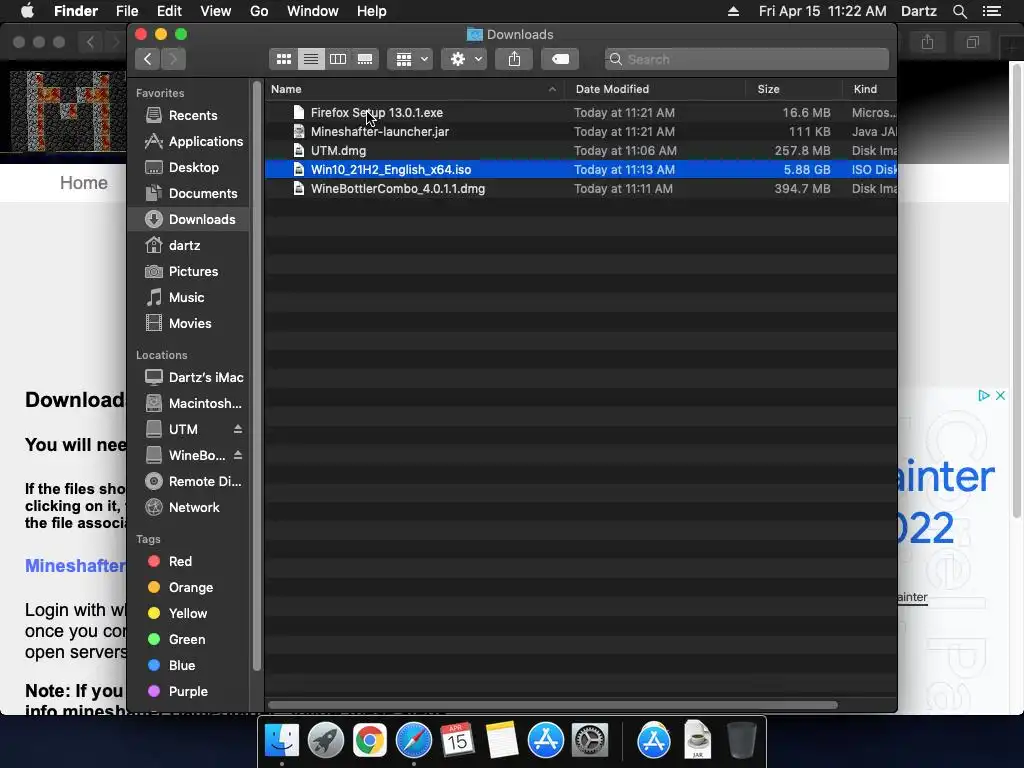
Task: Click the Edit Tags toolbar button
Action: [x=560, y=59]
